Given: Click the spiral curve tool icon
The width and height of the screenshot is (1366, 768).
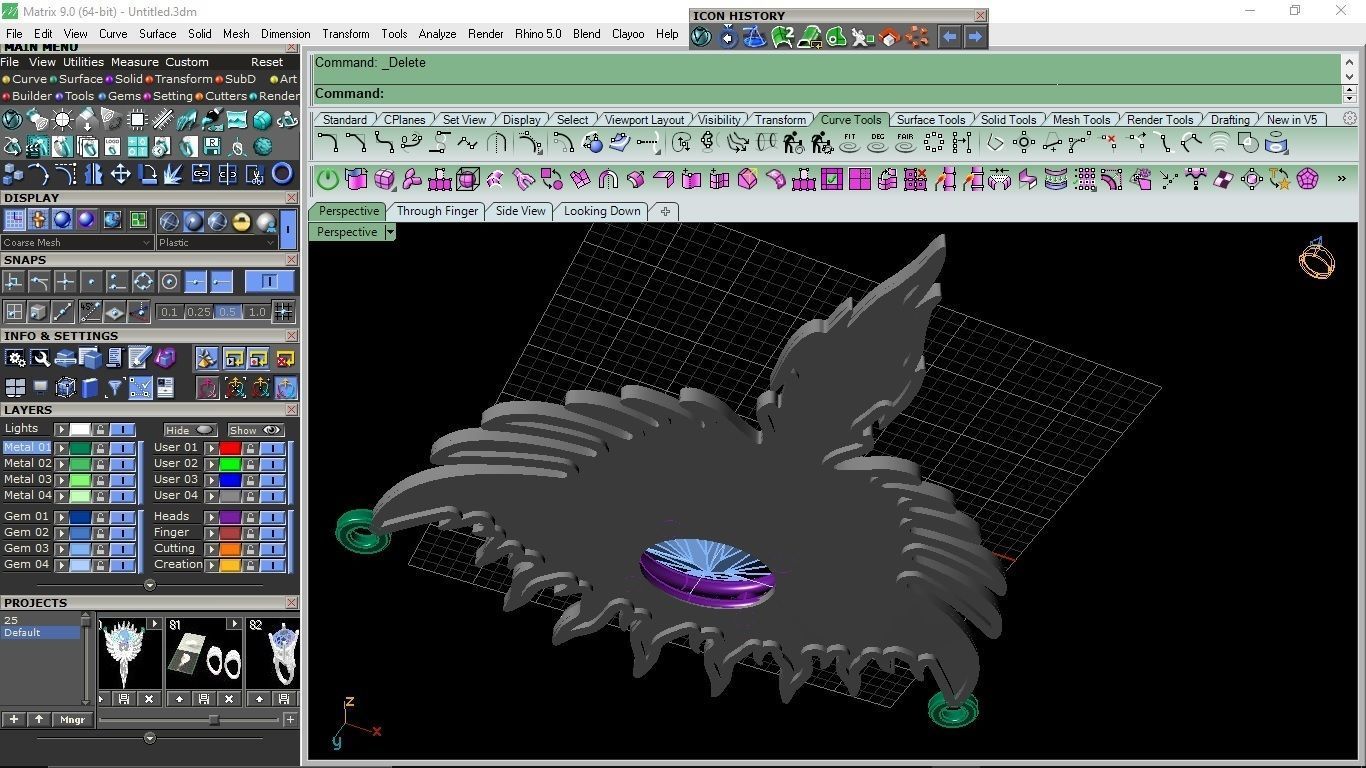Looking at the screenshot, I should point(1220,143).
